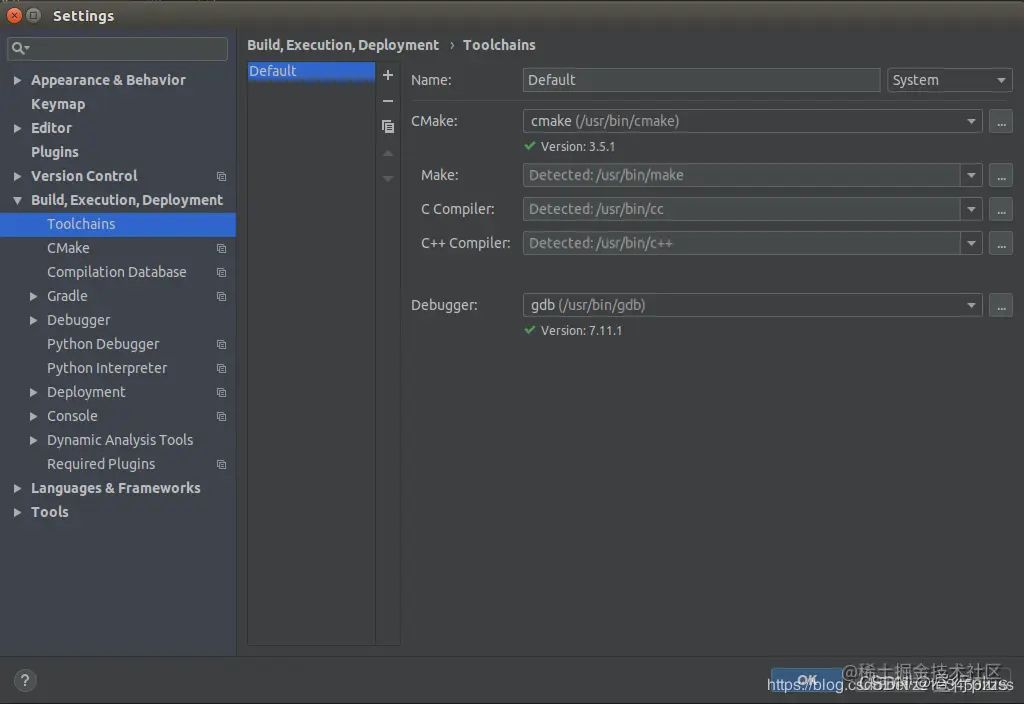Image resolution: width=1024 pixels, height=704 pixels.
Task: Expand the Debugger settings node
Action: click(33, 321)
